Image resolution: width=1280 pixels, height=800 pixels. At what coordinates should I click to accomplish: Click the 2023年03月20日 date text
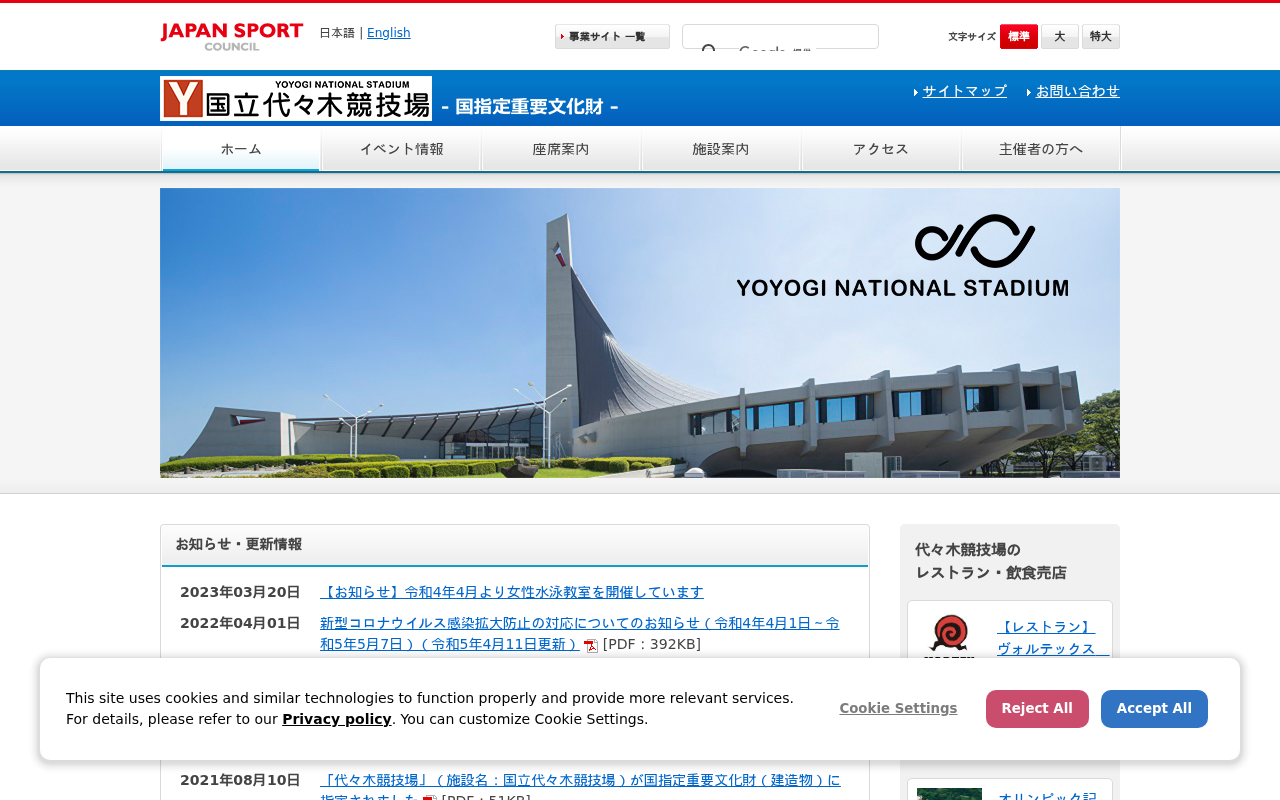coord(240,592)
